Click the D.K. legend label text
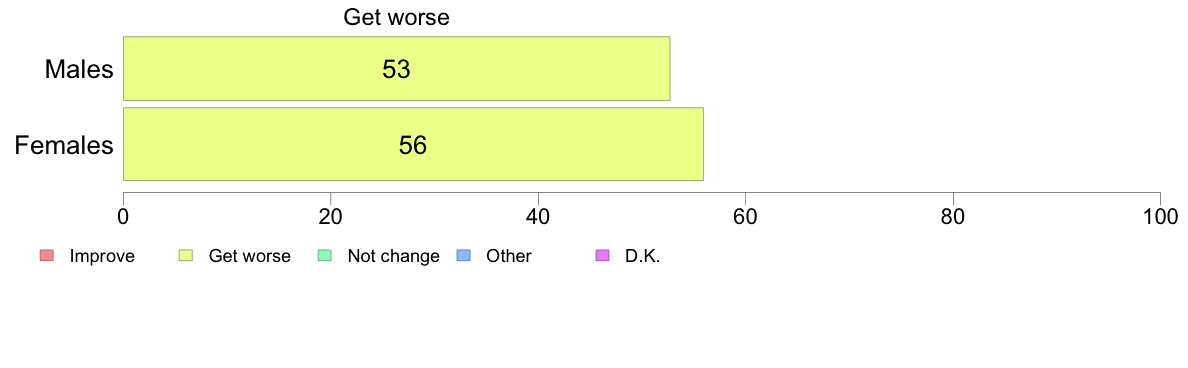The width and height of the screenshot is (1188, 368). pos(642,256)
